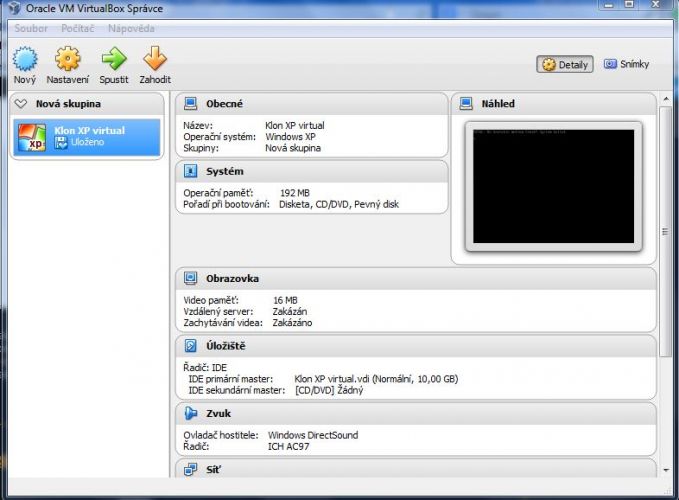The height and width of the screenshot is (500, 679).
Task: Open the Soubor menu
Action: [31, 29]
